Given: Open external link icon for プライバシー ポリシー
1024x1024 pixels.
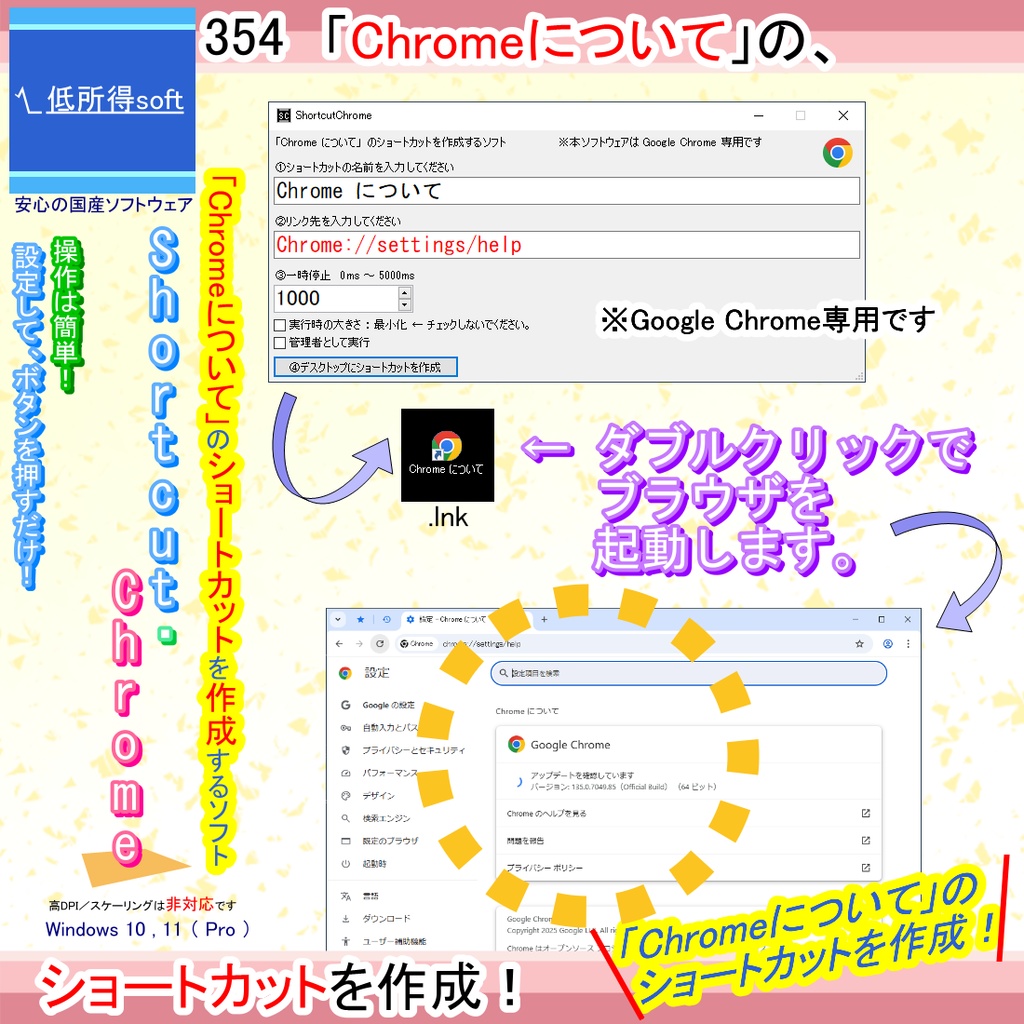Looking at the screenshot, I should pyautogui.click(x=865, y=867).
